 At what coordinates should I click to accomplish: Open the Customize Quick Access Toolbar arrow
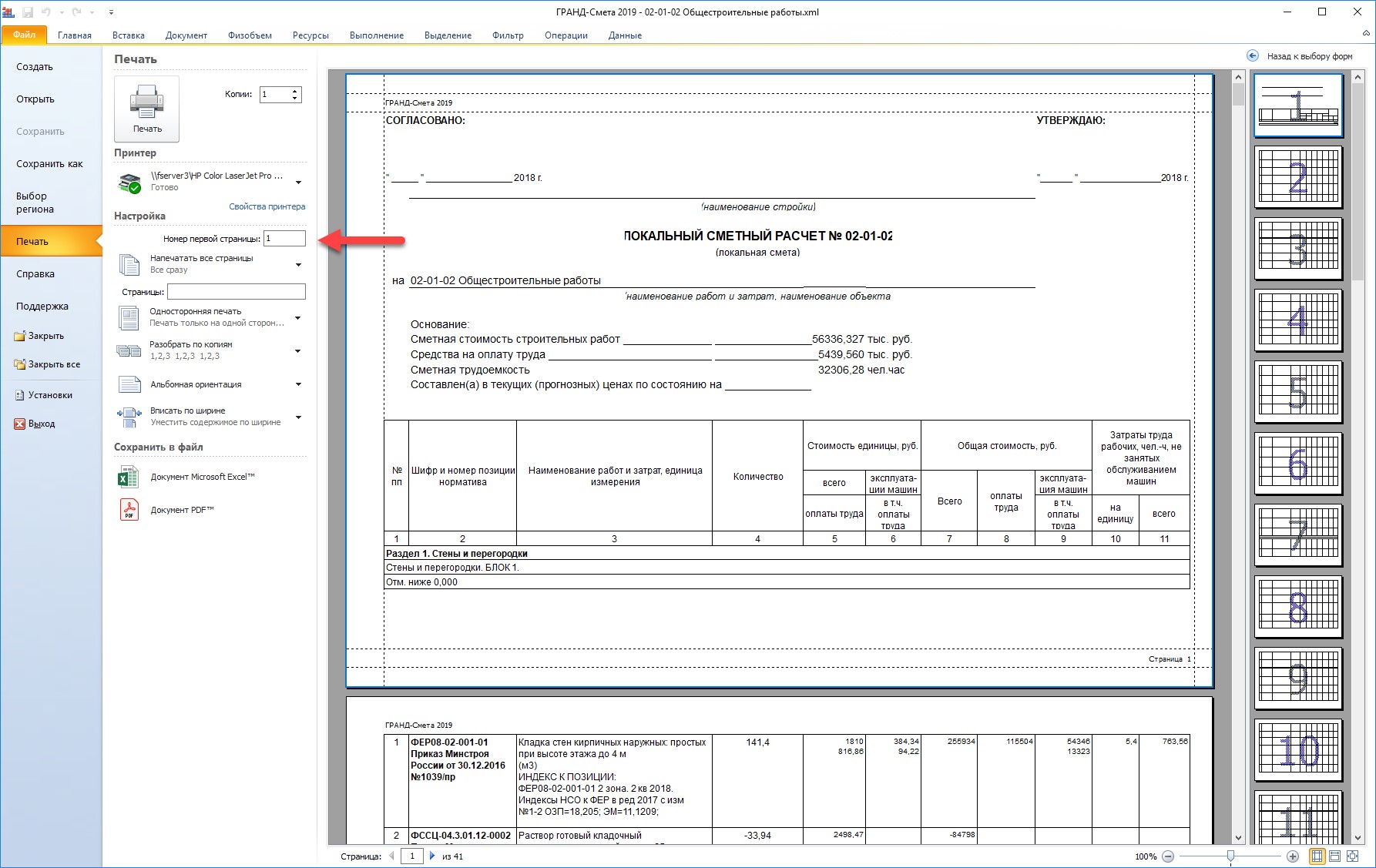111,12
